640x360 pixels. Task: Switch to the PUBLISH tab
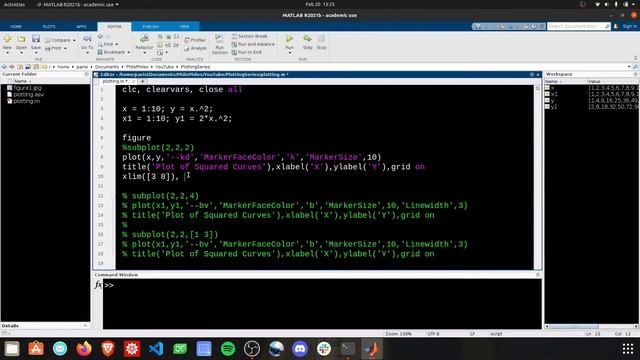(x=151, y=27)
